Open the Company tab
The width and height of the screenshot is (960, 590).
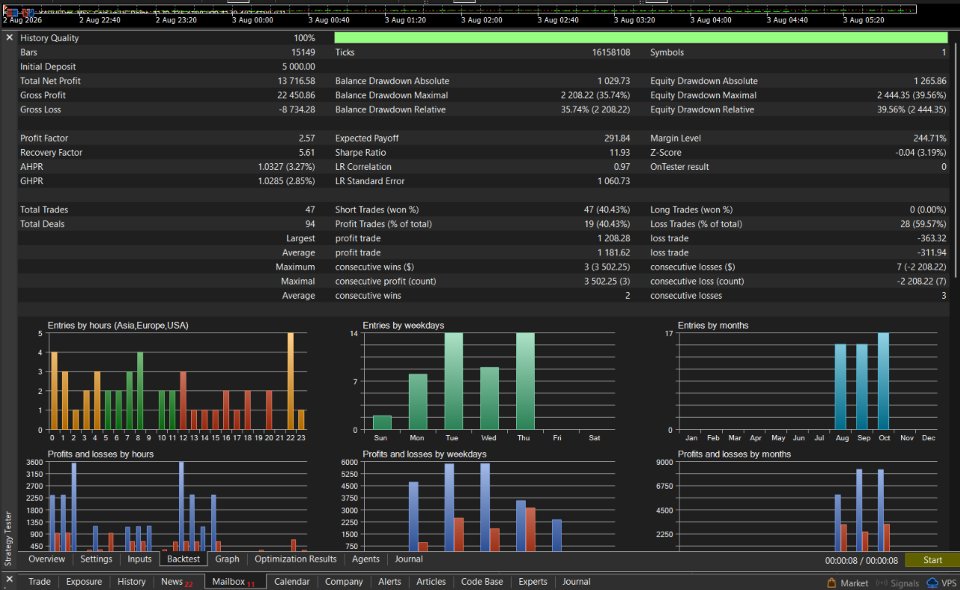(x=344, y=581)
